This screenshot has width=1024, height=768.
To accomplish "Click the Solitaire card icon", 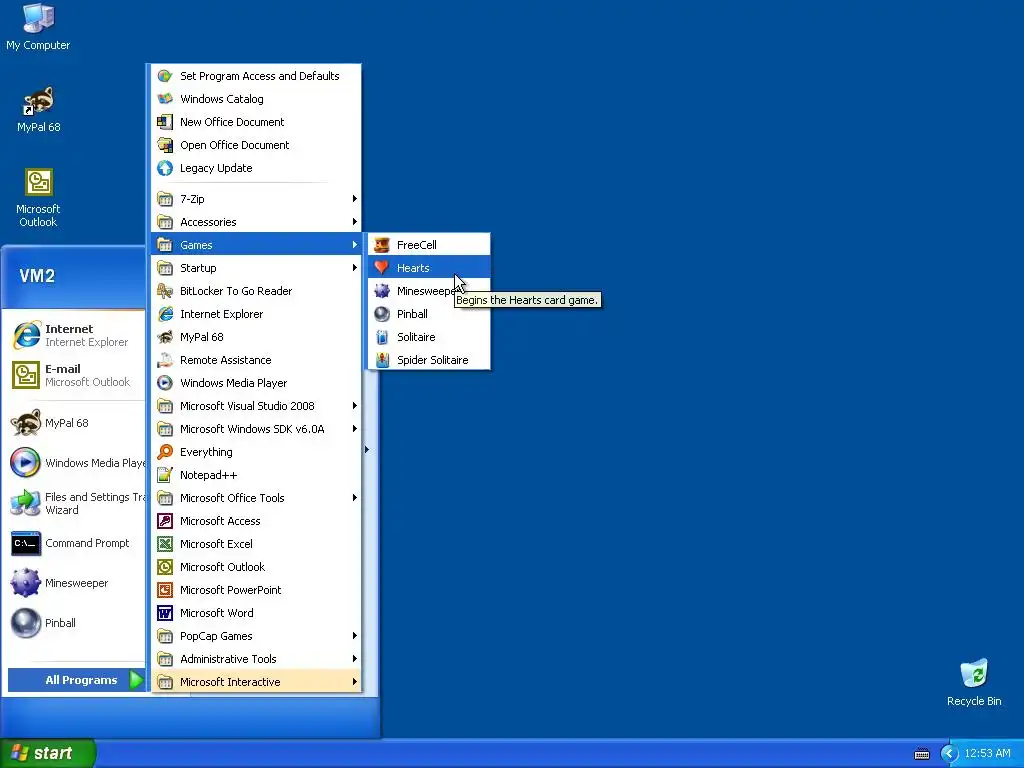I will [x=382, y=337].
